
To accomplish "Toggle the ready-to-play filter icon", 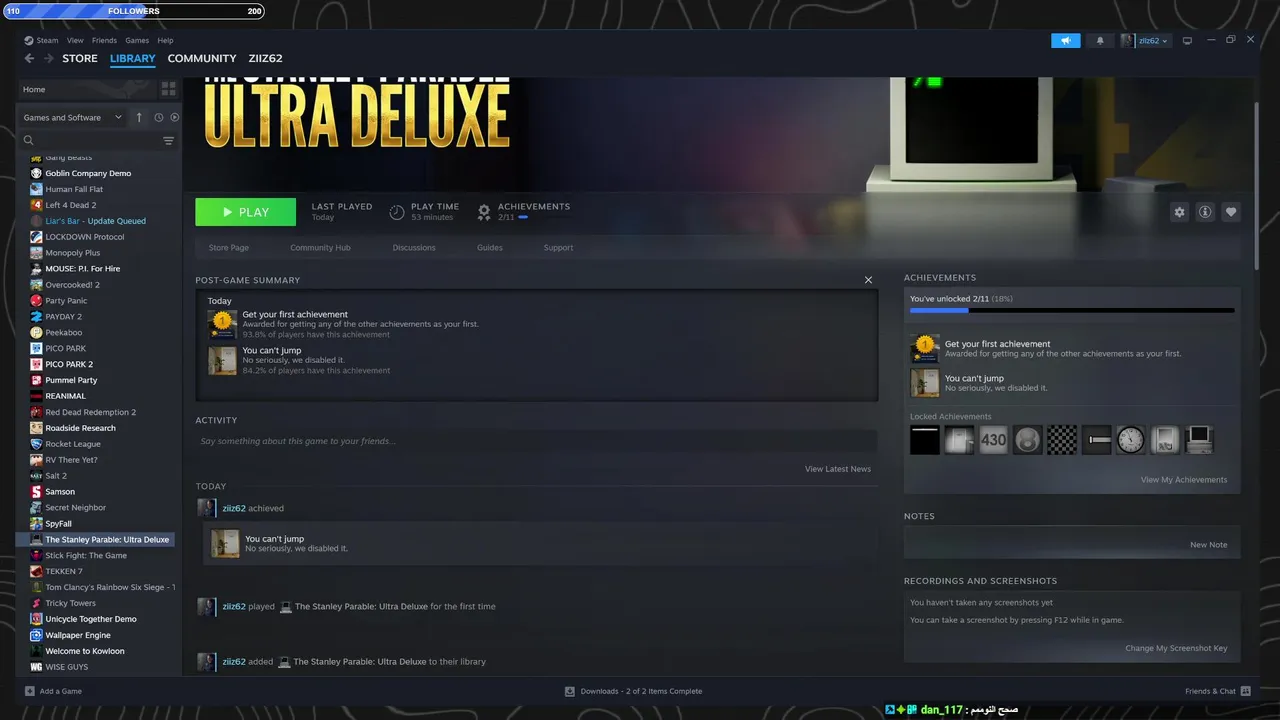I will [x=175, y=117].
